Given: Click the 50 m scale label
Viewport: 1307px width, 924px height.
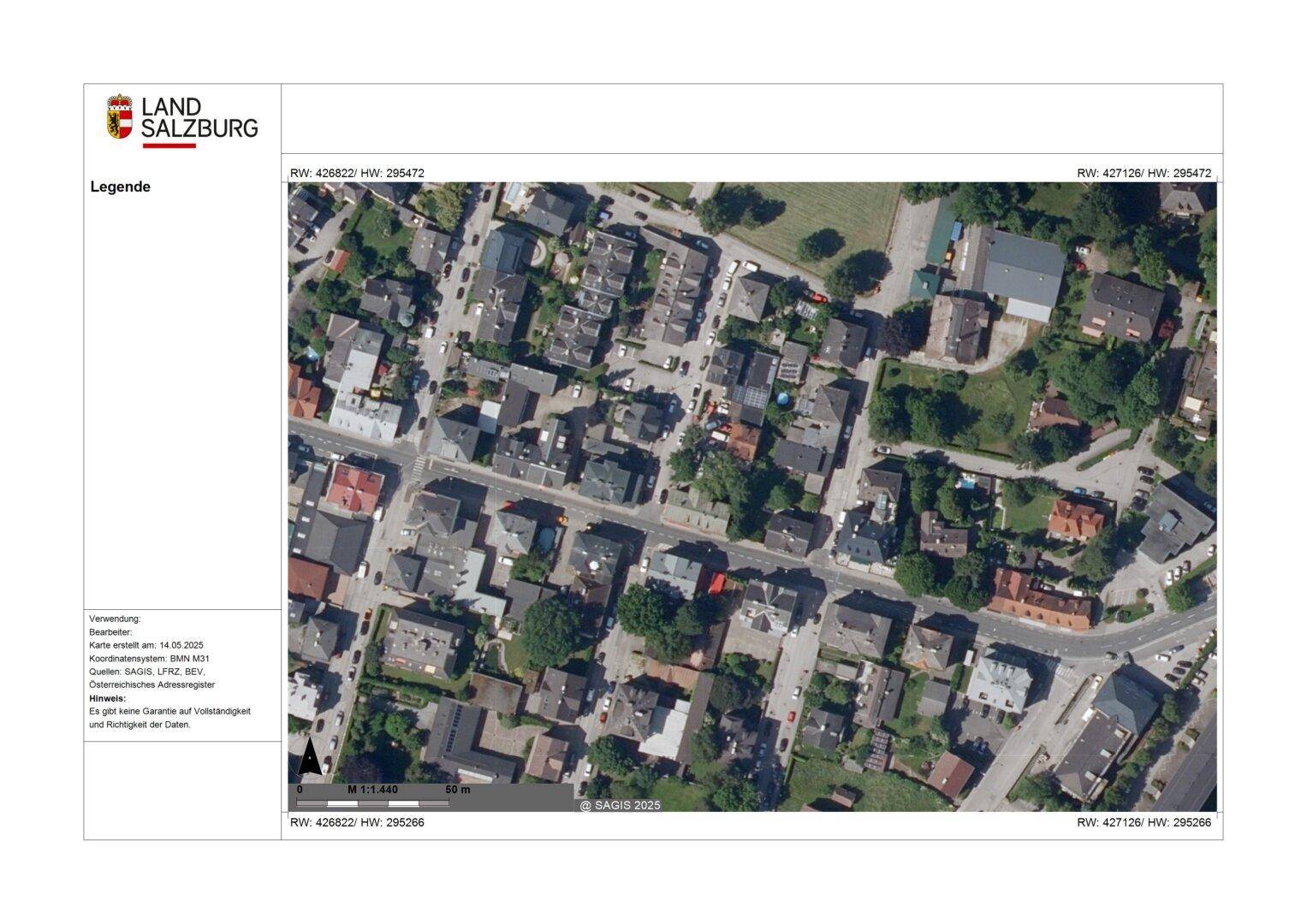Looking at the screenshot, I should [x=458, y=790].
